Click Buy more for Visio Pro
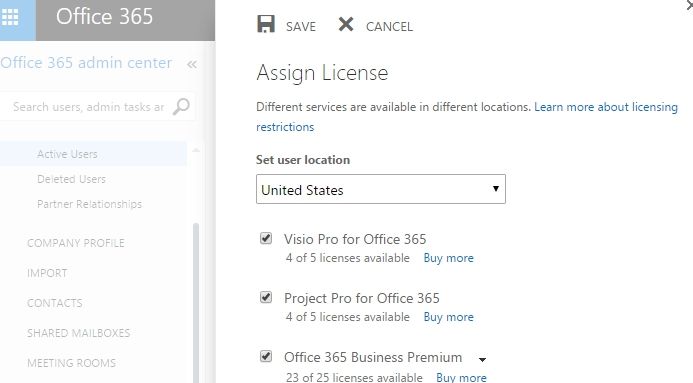This screenshot has height=383, width=693. point(449,258)
